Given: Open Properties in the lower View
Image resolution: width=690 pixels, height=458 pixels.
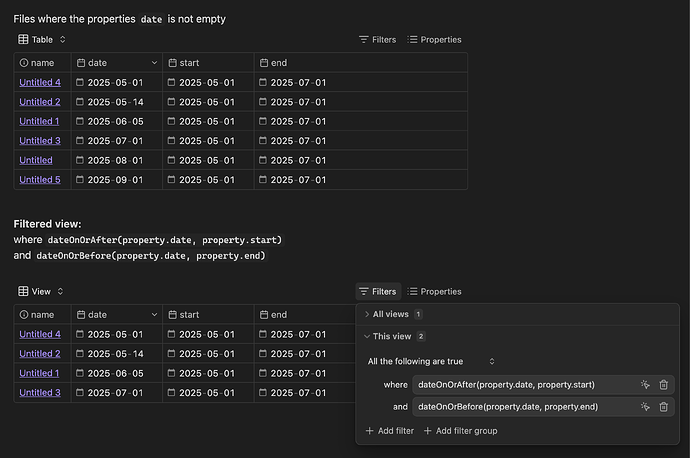Looking at the screenshot, I should [434, 291].
